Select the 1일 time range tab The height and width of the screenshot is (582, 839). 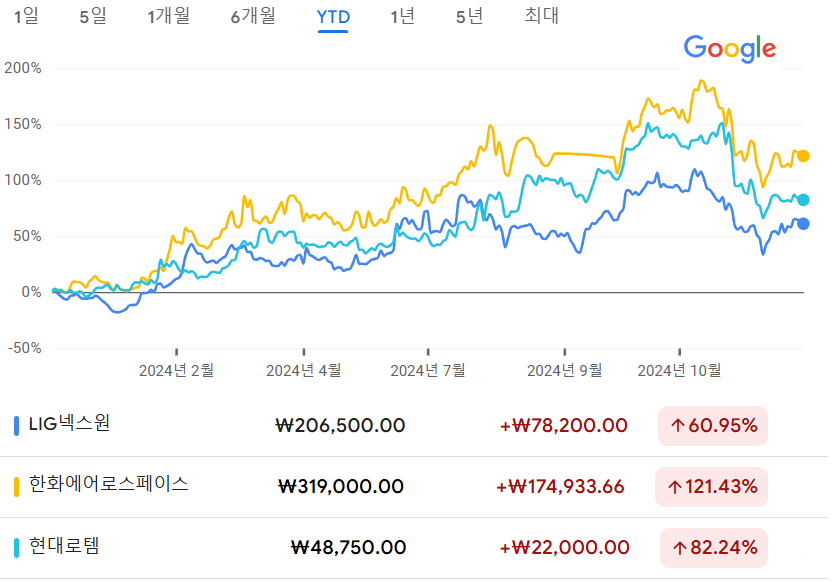[26, 16]
